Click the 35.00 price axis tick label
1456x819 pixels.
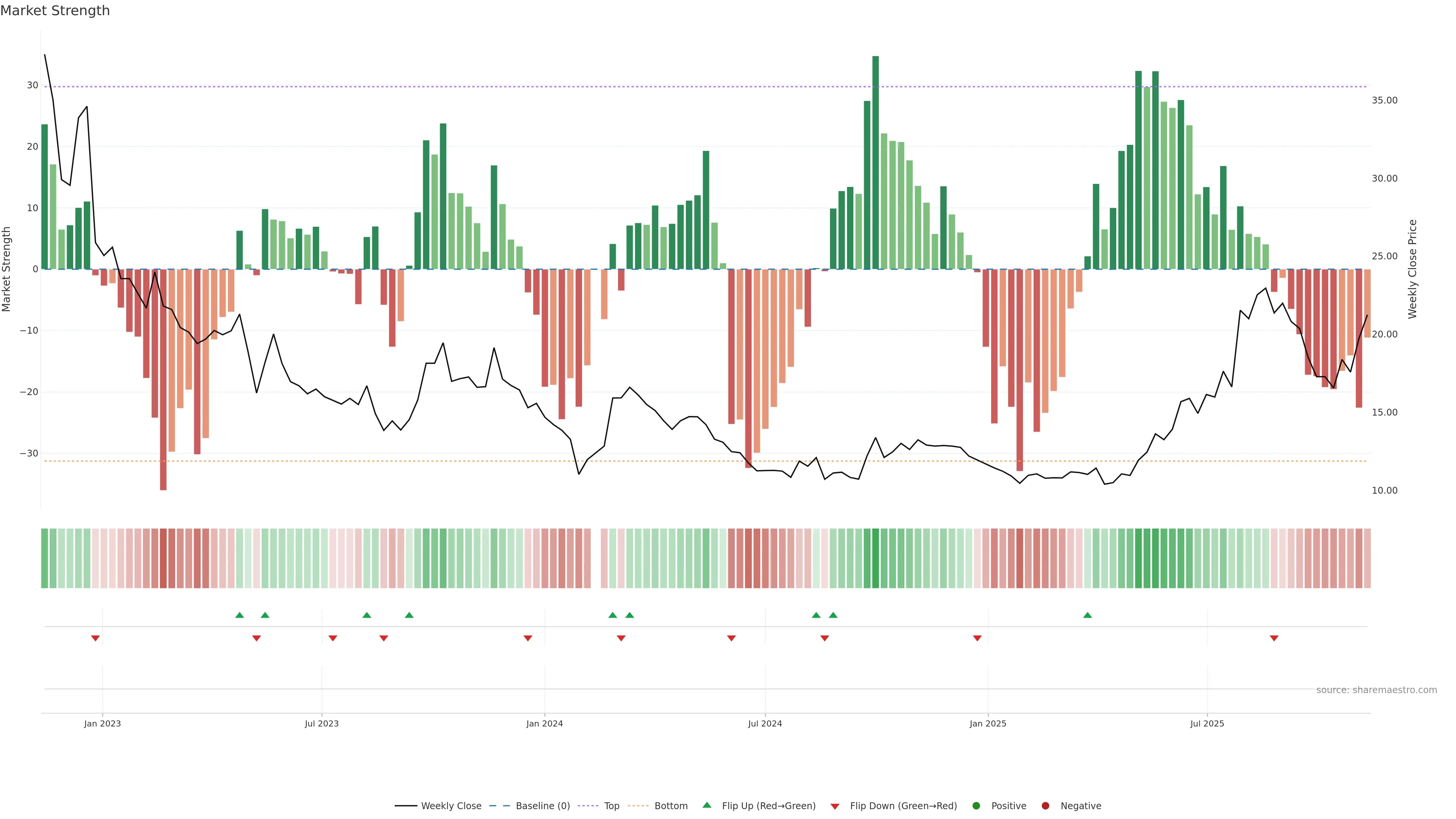(x=1384, y=100)
